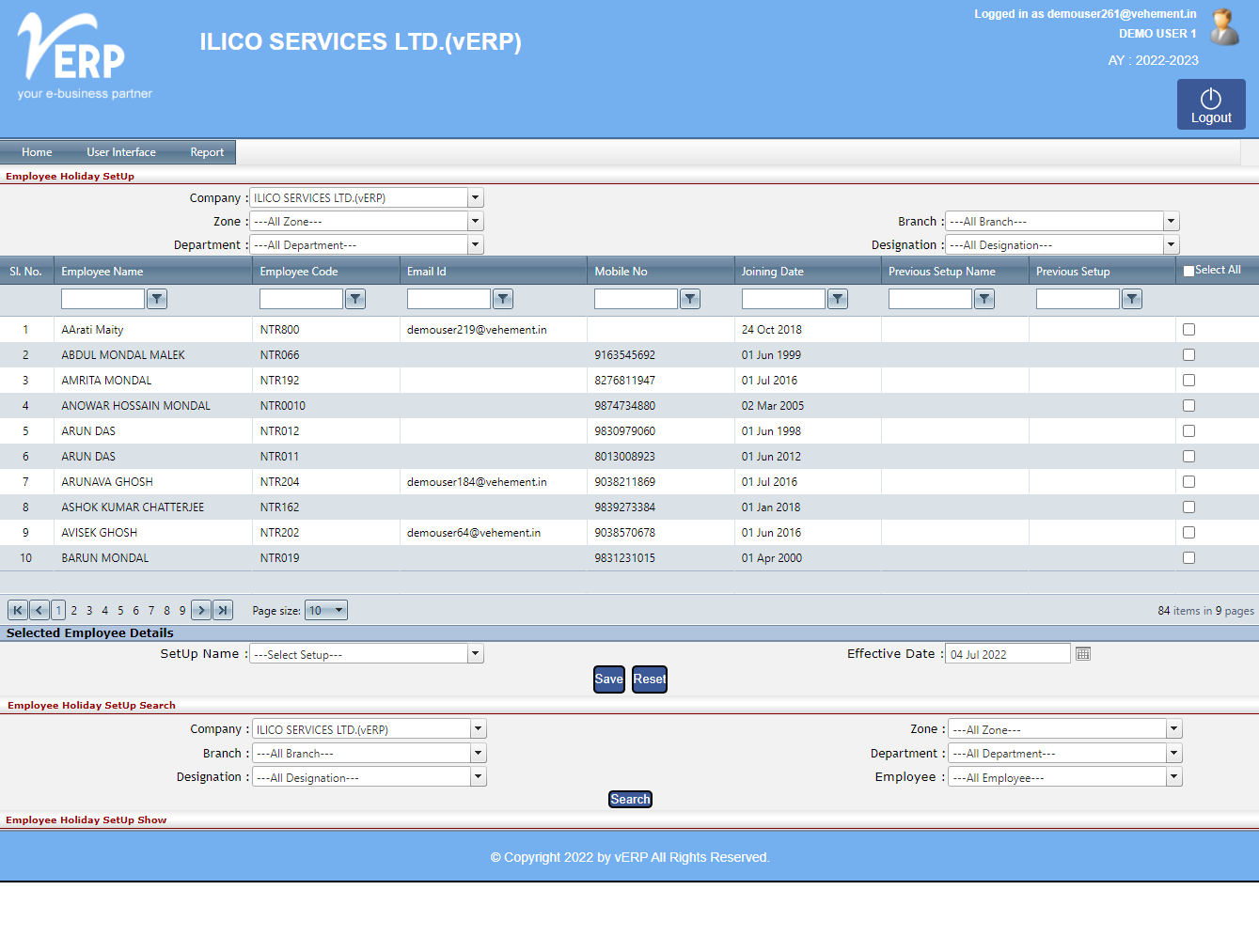Open the Home menu

click(x=37, y=152)
